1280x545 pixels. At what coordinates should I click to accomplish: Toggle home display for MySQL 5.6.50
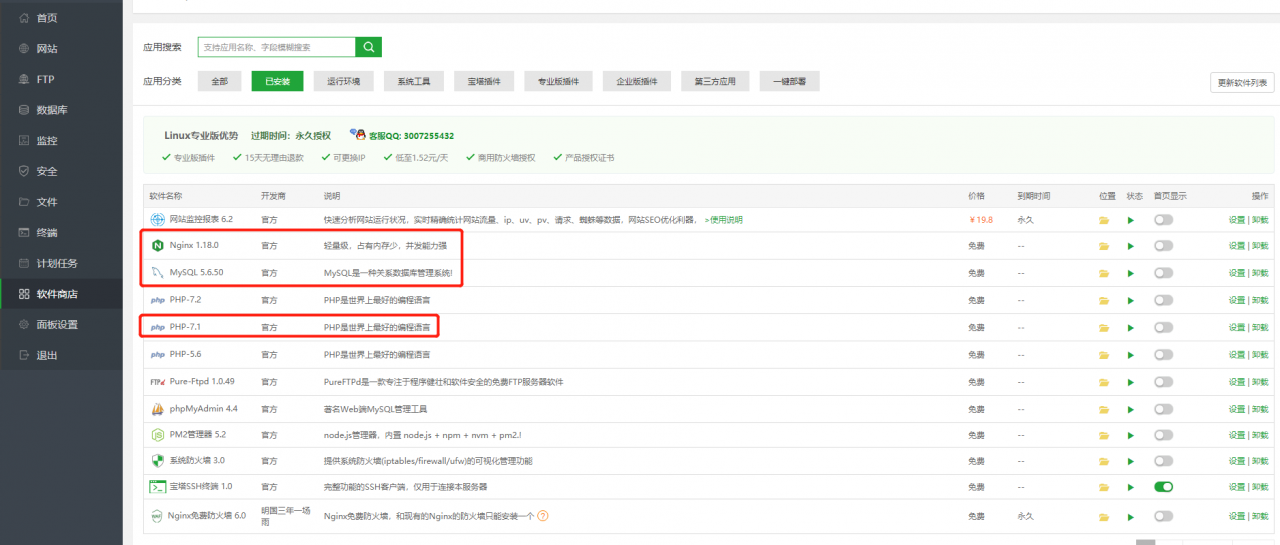pyautogui.click(x=1163, y=273)
